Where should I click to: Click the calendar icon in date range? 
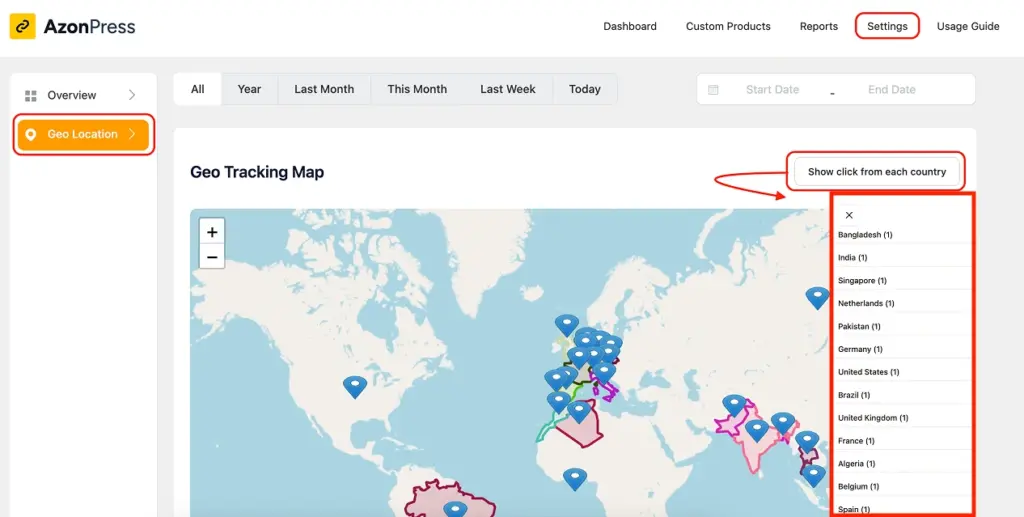pyautogui.click(x=713, y=89)
